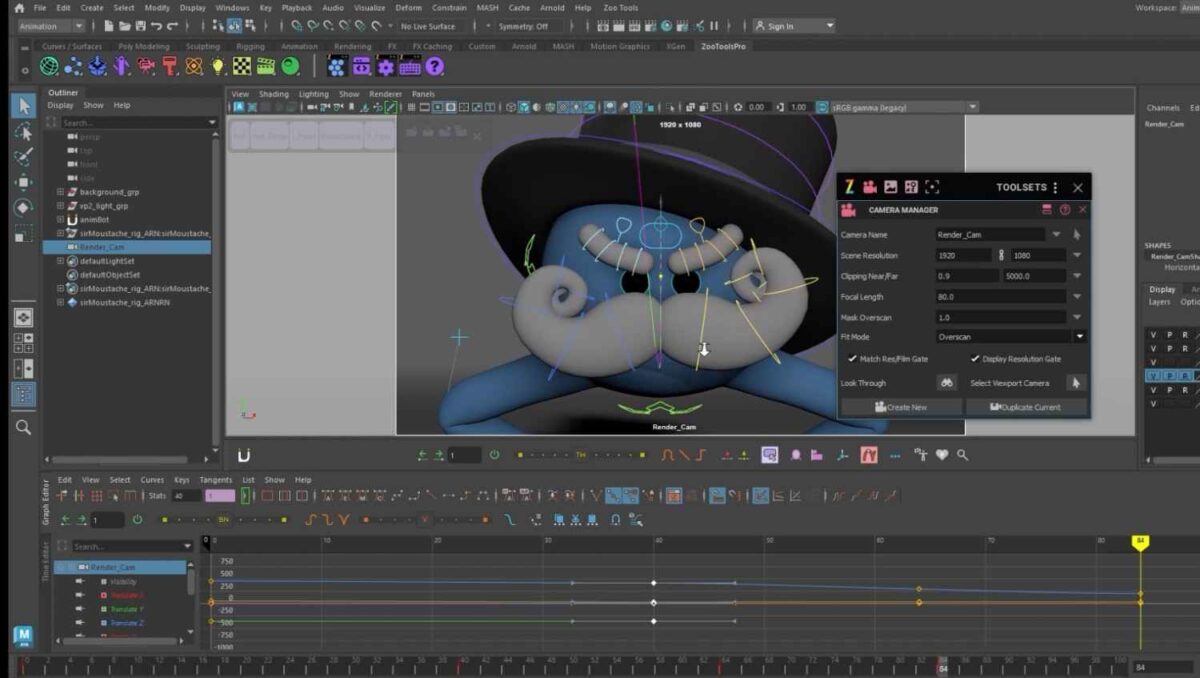Click the Duplicate Current button

pos(1026,406)
